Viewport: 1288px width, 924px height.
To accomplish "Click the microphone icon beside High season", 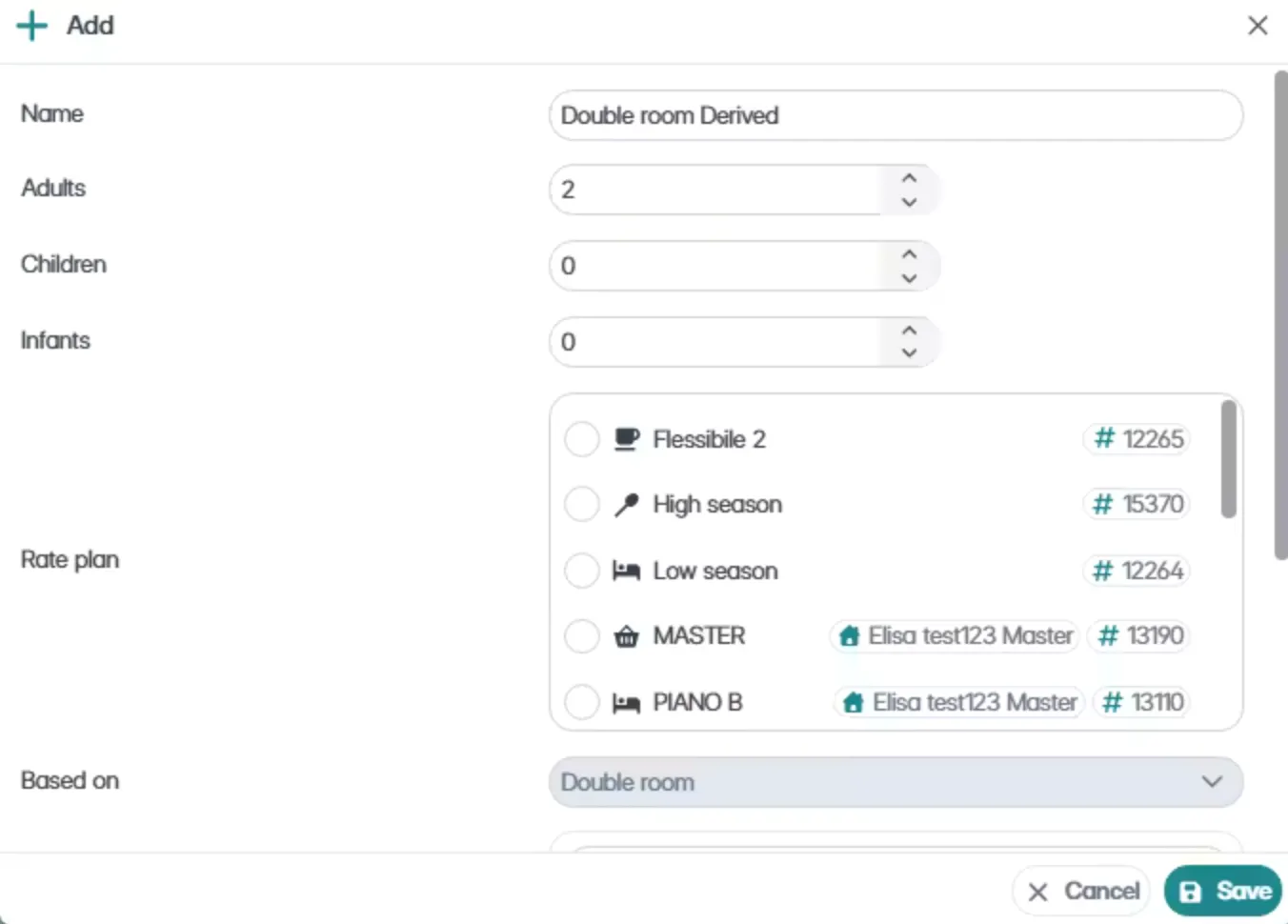I will (x=626, y=505).
